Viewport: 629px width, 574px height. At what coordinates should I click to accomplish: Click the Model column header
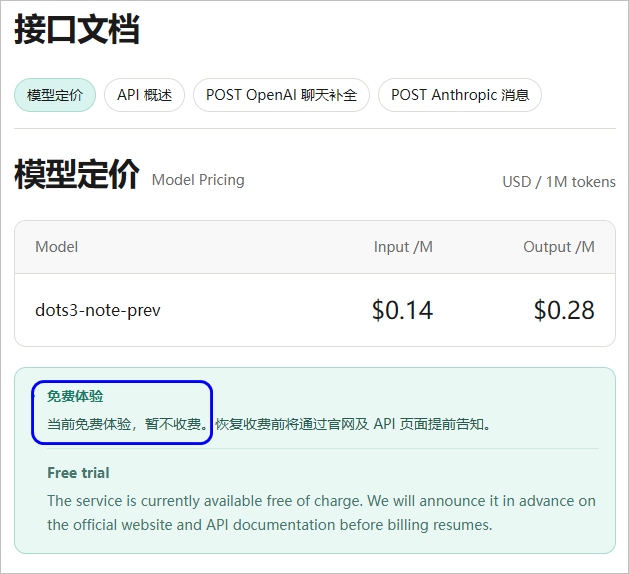[x=57, y=247]
